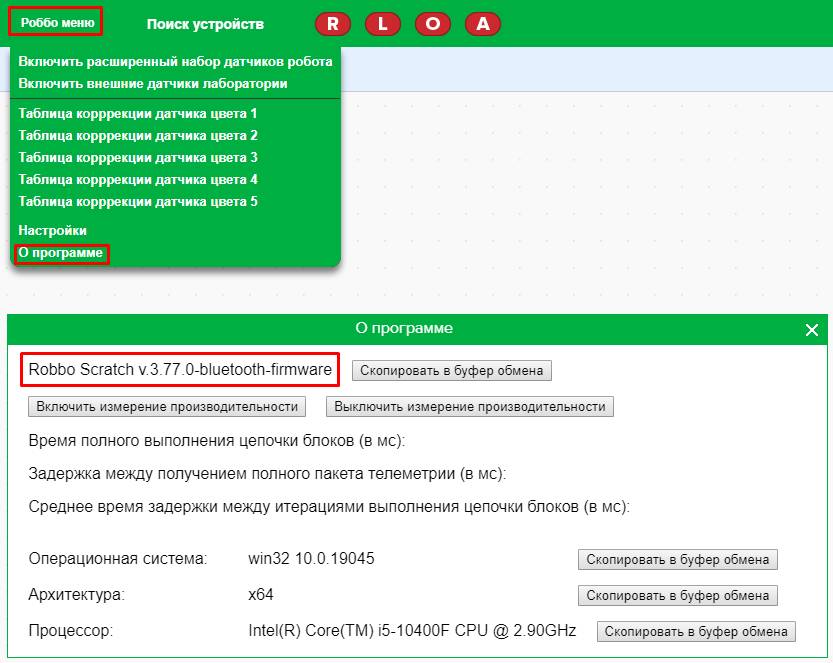
Task: Close the О программе dialog
Action: click(811, 330)
